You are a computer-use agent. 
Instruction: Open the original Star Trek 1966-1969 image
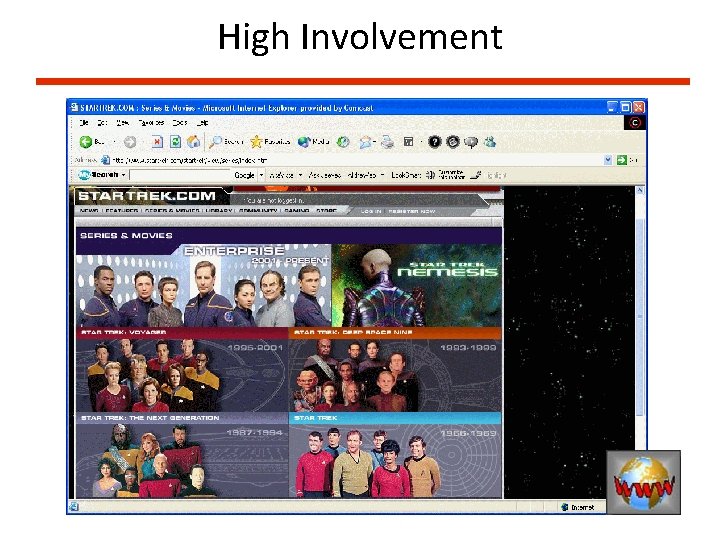tap(395, 461)
